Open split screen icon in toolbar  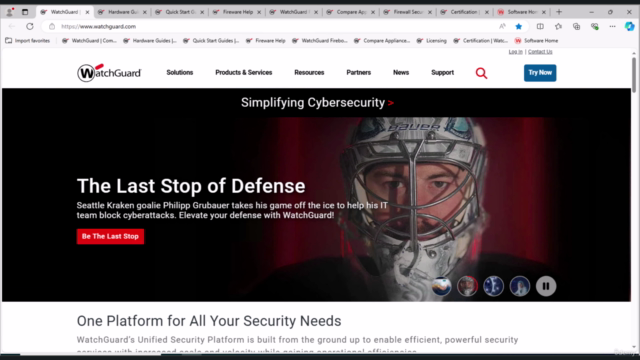pos(540,27)
